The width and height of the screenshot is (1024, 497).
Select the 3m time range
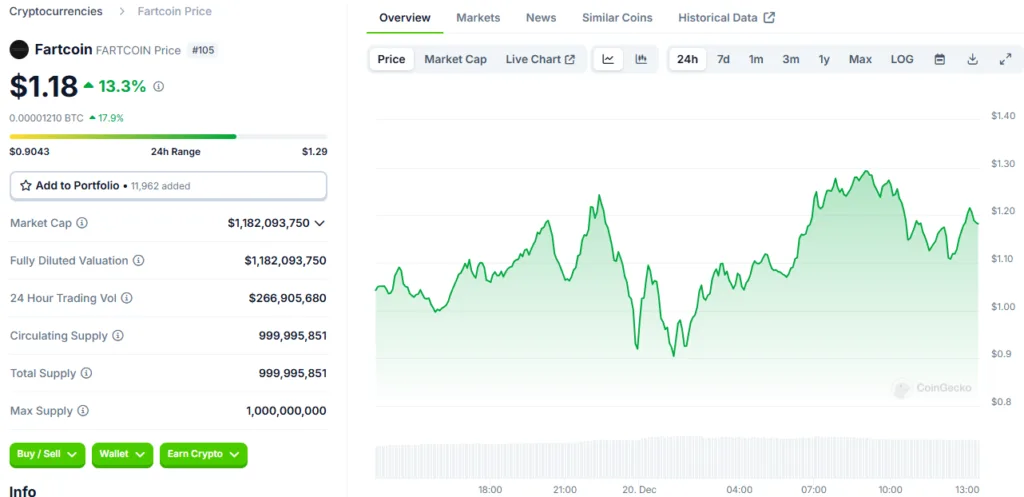pos(791,59)
